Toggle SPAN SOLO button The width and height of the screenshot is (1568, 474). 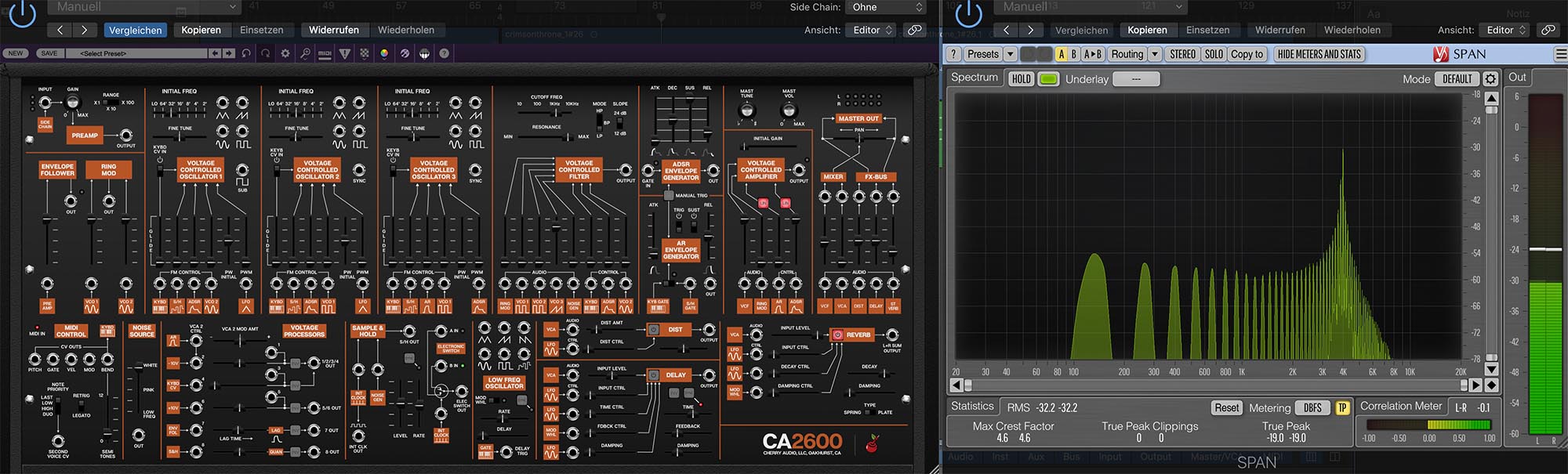click(1214, 54)
